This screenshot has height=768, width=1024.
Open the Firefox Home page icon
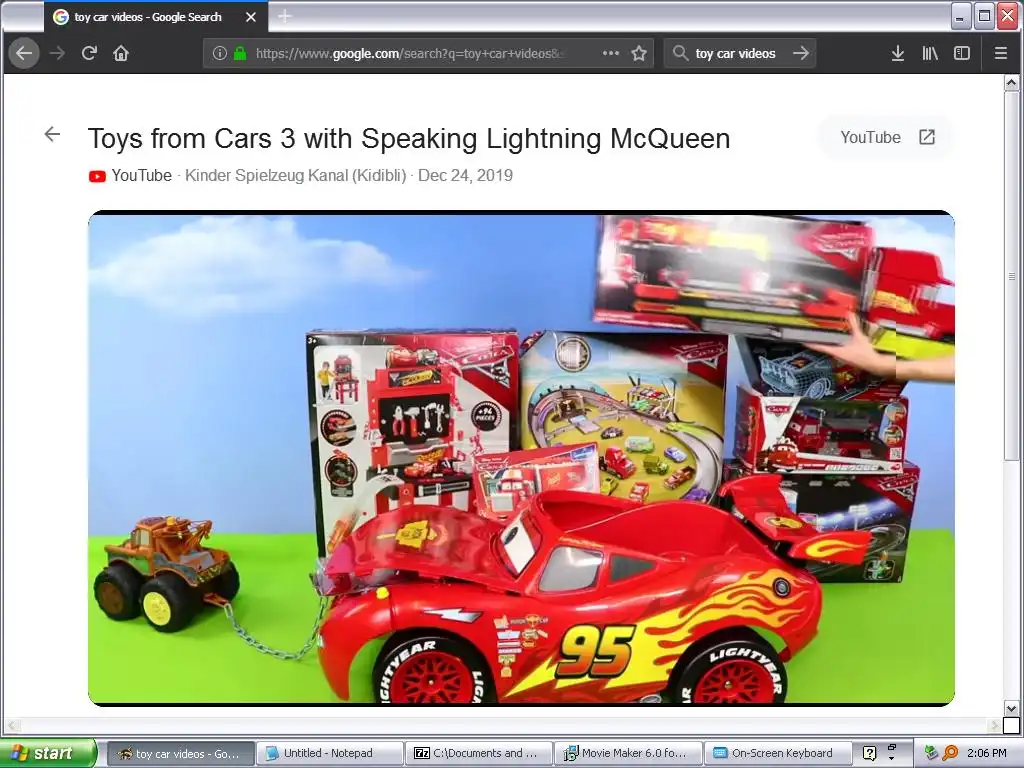(121, 53)
